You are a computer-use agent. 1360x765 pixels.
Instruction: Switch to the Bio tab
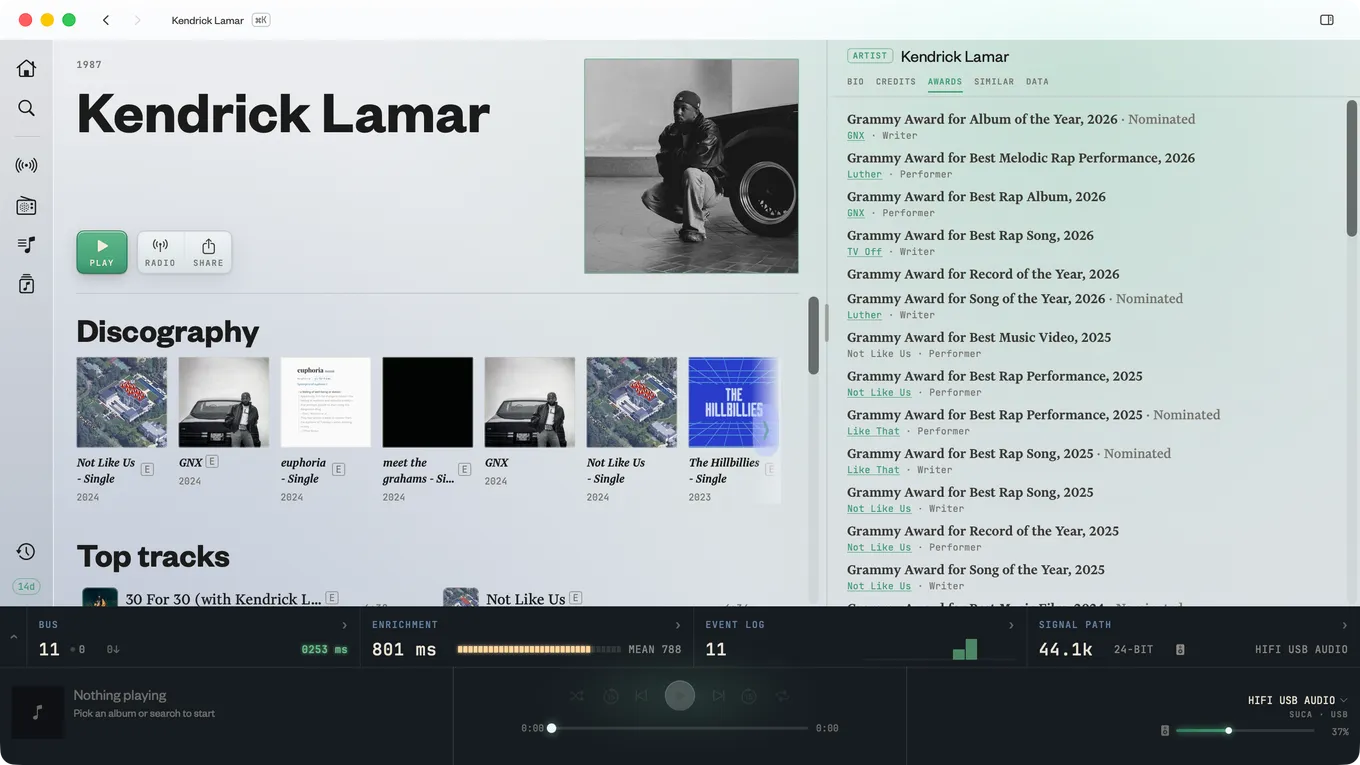pos(855,82)
